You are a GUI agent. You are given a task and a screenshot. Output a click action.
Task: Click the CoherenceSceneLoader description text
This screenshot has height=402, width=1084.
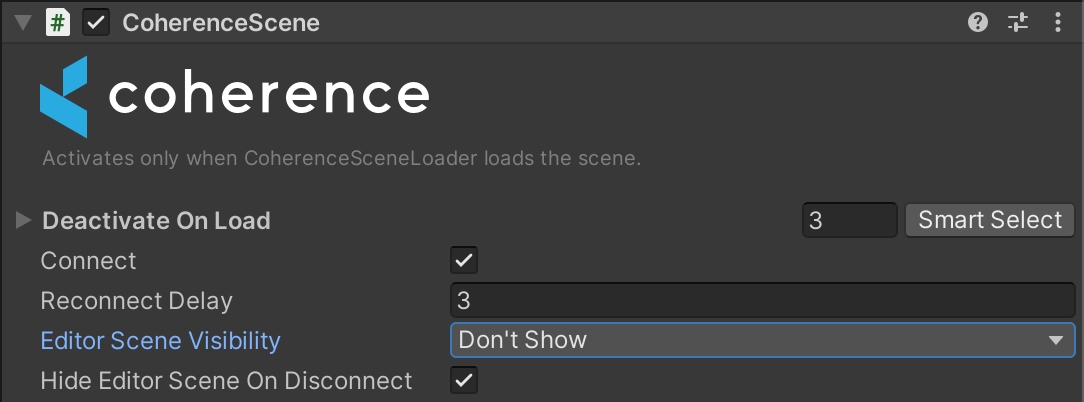click(x=341, y=158)
